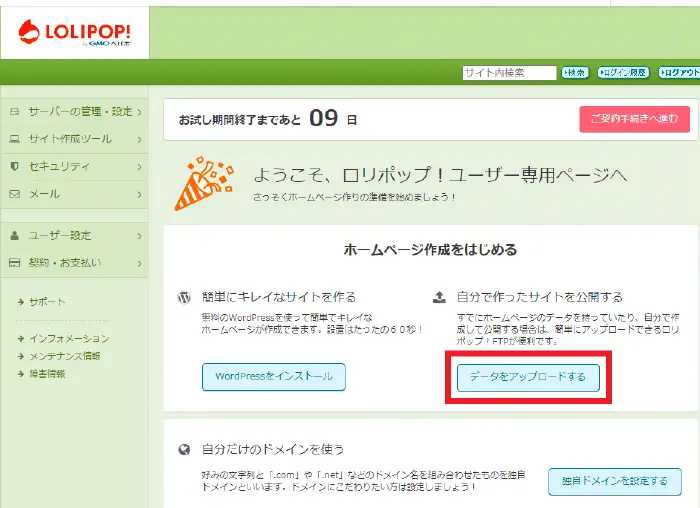Click the server icon beside サーバーの管理・設定
The height and width of the screenshot is (508, 700).
[15, 111]
